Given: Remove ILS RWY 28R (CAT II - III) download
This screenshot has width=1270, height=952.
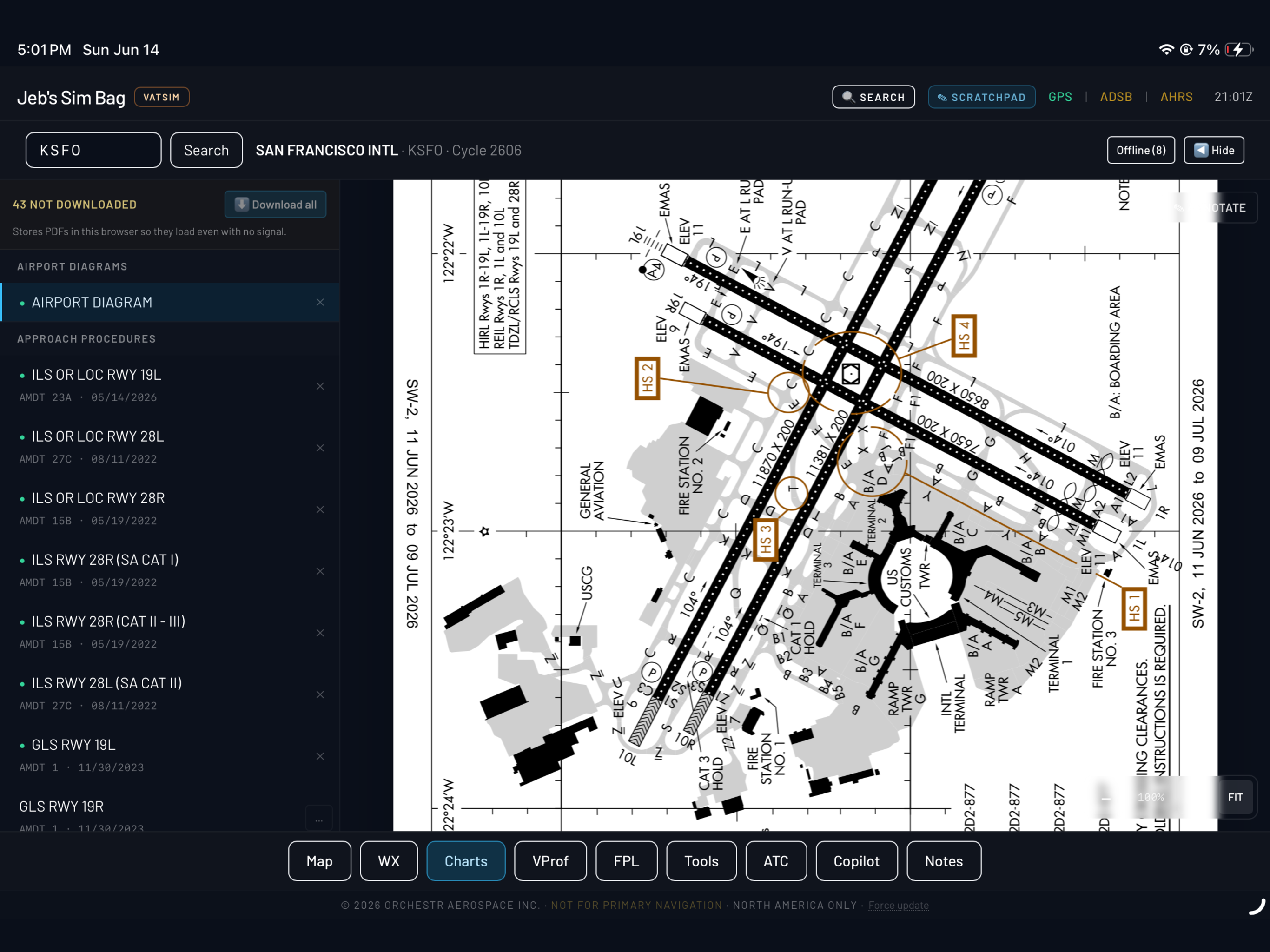Looking at the screenshot, I should 320,633.
